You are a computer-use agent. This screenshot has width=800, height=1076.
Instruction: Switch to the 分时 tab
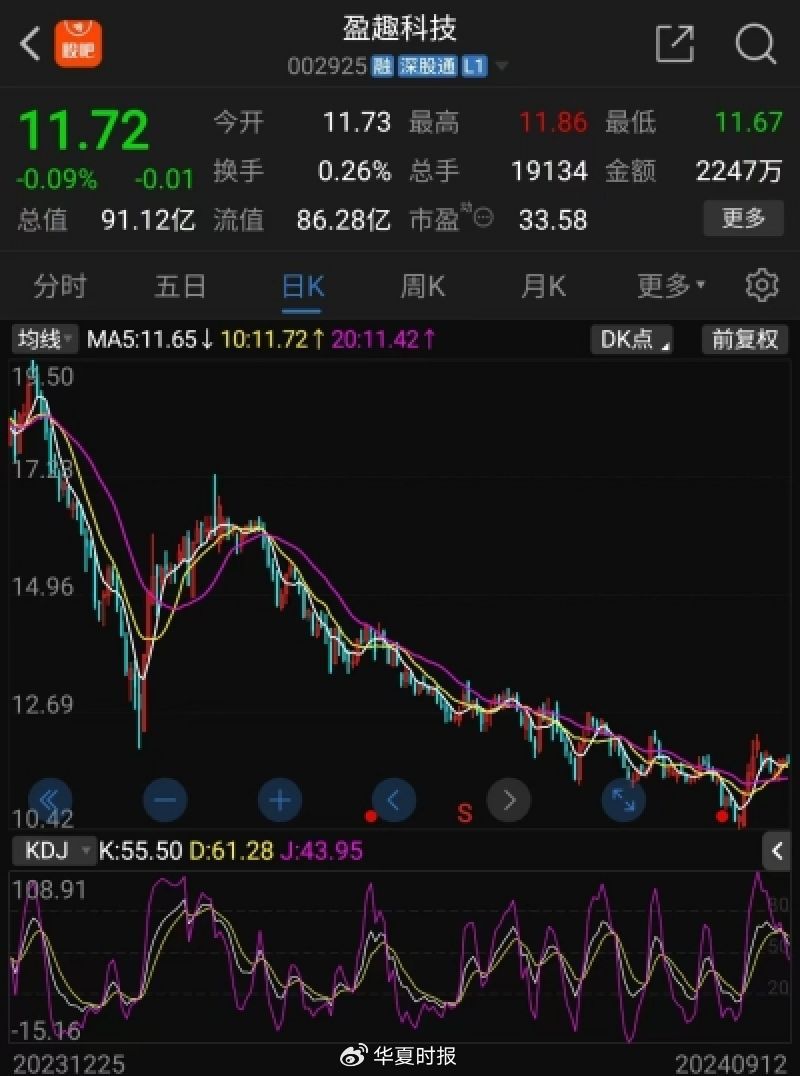pos(62,286)
